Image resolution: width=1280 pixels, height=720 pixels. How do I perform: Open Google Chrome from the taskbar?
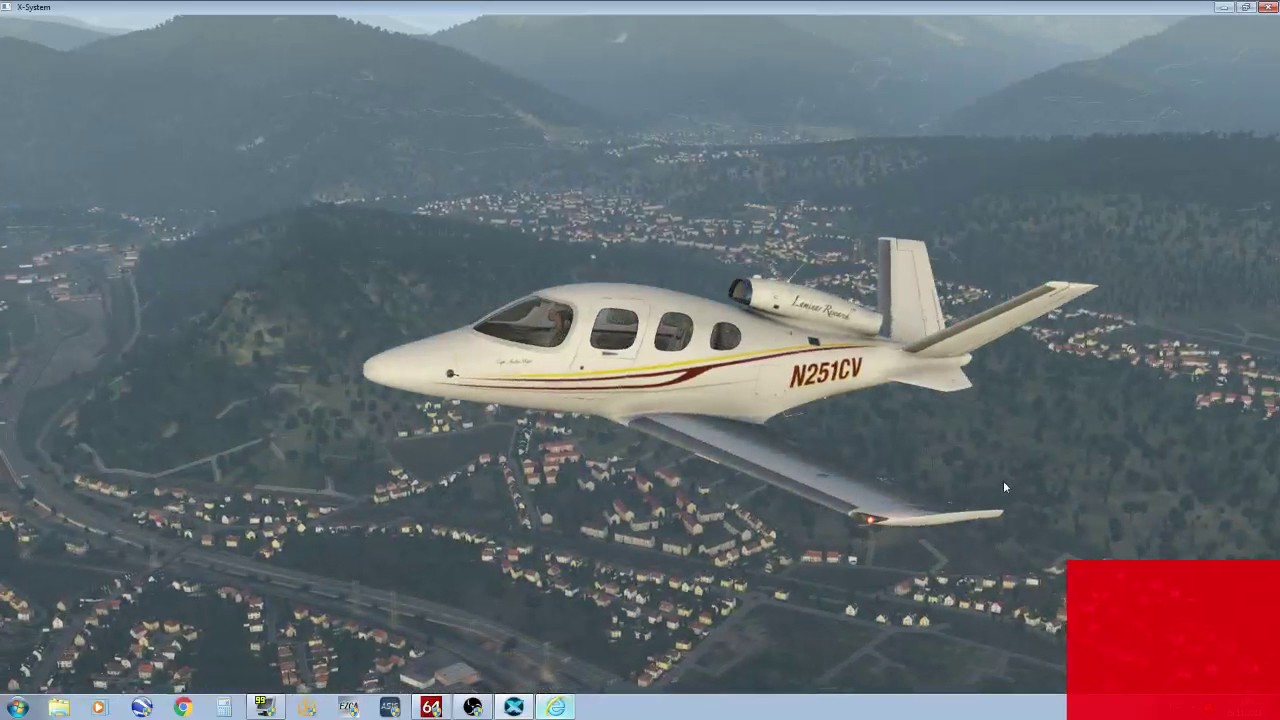(x=182, y=707)
